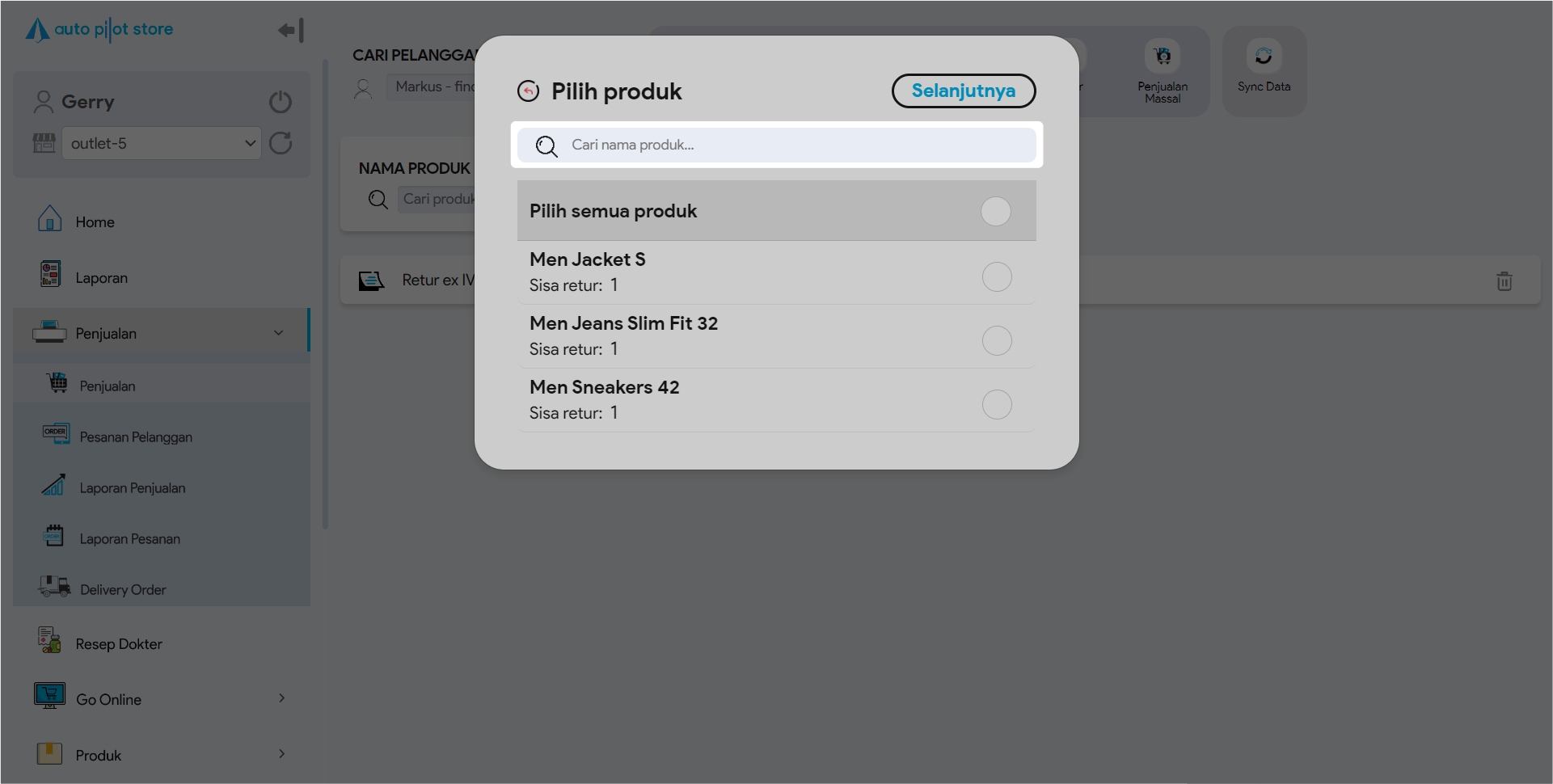1553x784 pixels.
Task: Select the Men Sneakers 42 radio button
Action: pyautogui.click(x=996, y=405)
